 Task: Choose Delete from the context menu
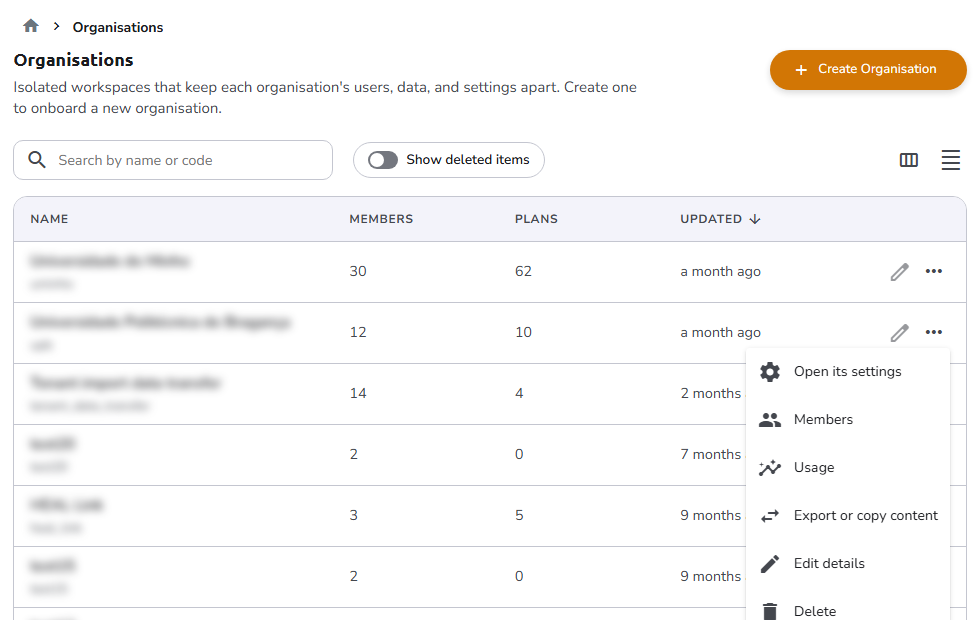click(x=848, y=609)
